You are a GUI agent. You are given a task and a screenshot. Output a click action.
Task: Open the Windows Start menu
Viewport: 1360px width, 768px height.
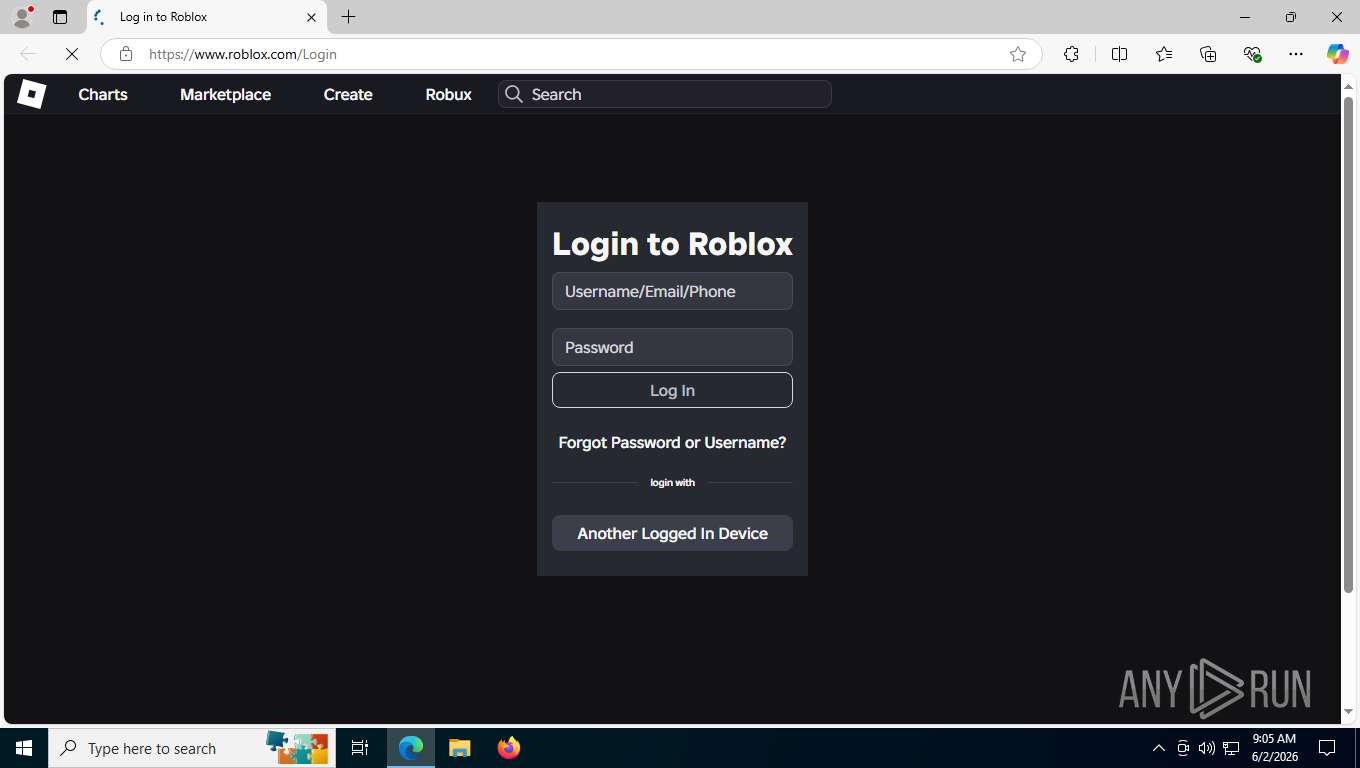coord(24,748)
